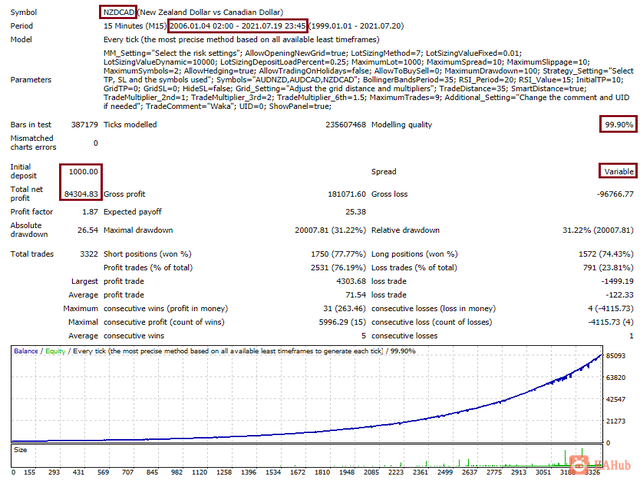Select average profit trade 71.54
This screenshot has width=640, height=480.
356,295
